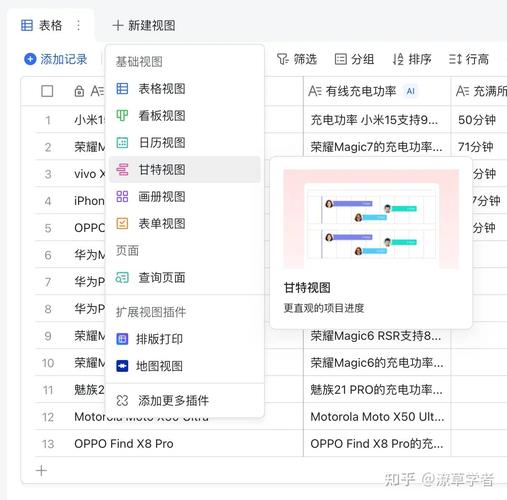Image resolution: width=507 pixels, height=500 pixels.
Task: Click 添加更多插件 at menu bottom
Action: pyautogui.click(x=185, y=401)
